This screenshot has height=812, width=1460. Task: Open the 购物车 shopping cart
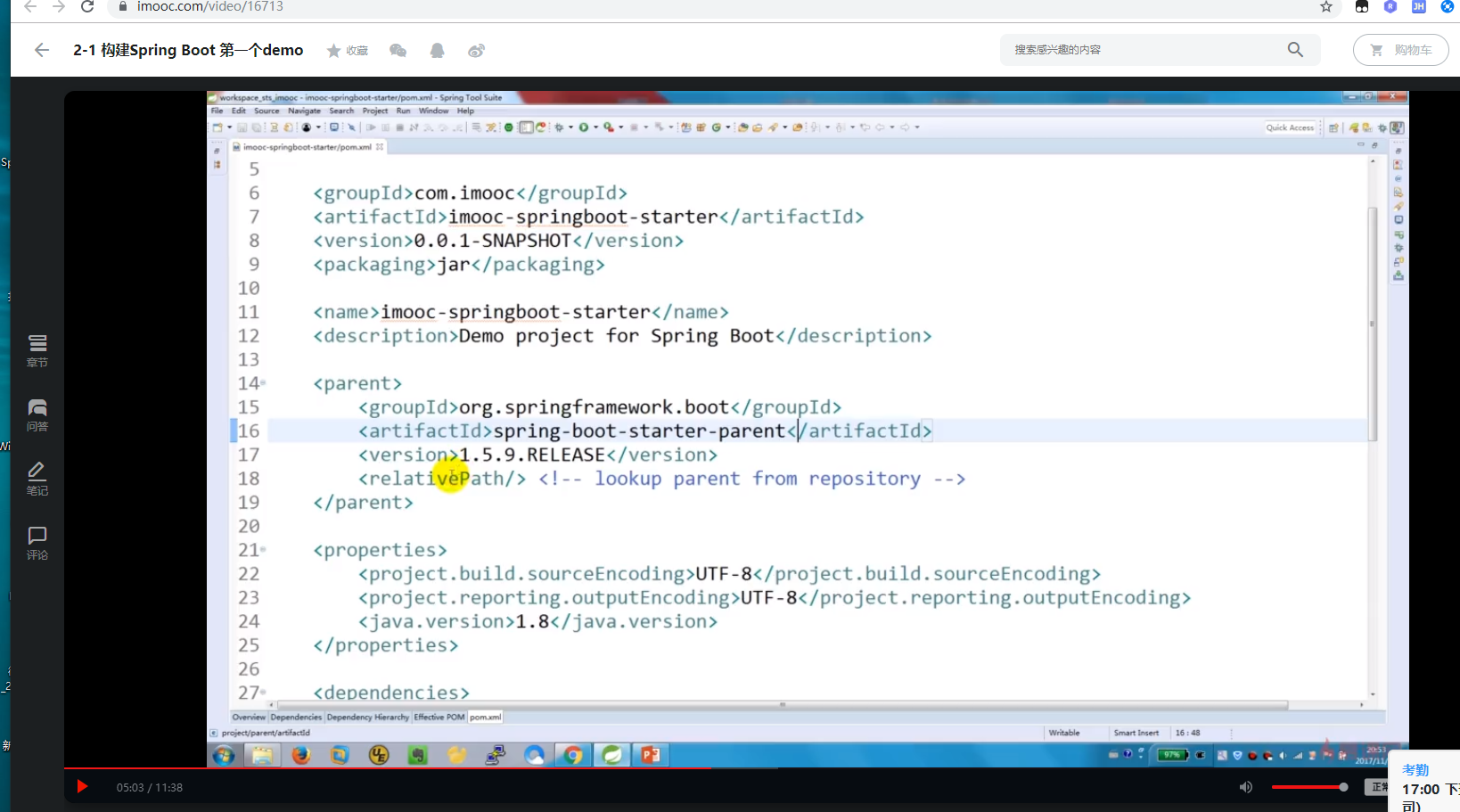tap(1400, 50)
